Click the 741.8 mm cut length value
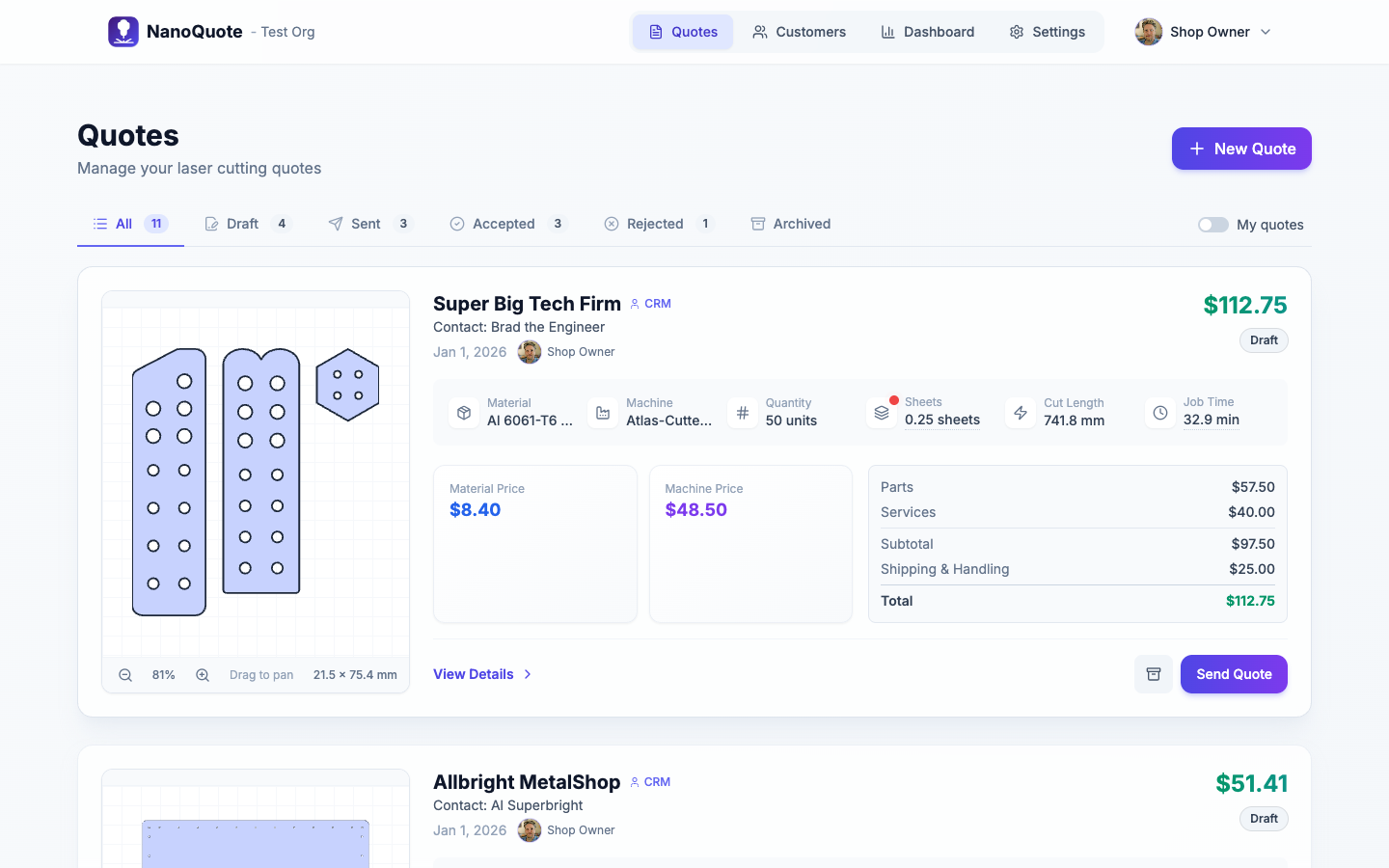The width and height of the screenshot is (1389, 868). 1074,420
